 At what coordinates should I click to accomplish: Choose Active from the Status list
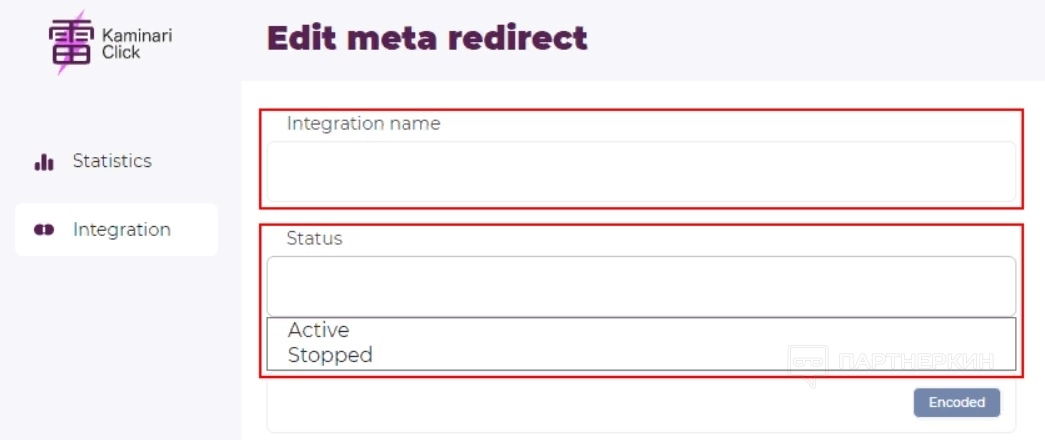pos(319,330)
